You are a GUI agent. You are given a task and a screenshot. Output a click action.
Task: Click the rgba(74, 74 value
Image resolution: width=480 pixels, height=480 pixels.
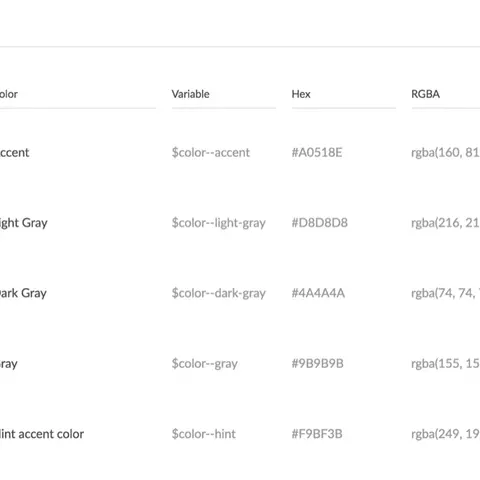pos(446,293)
